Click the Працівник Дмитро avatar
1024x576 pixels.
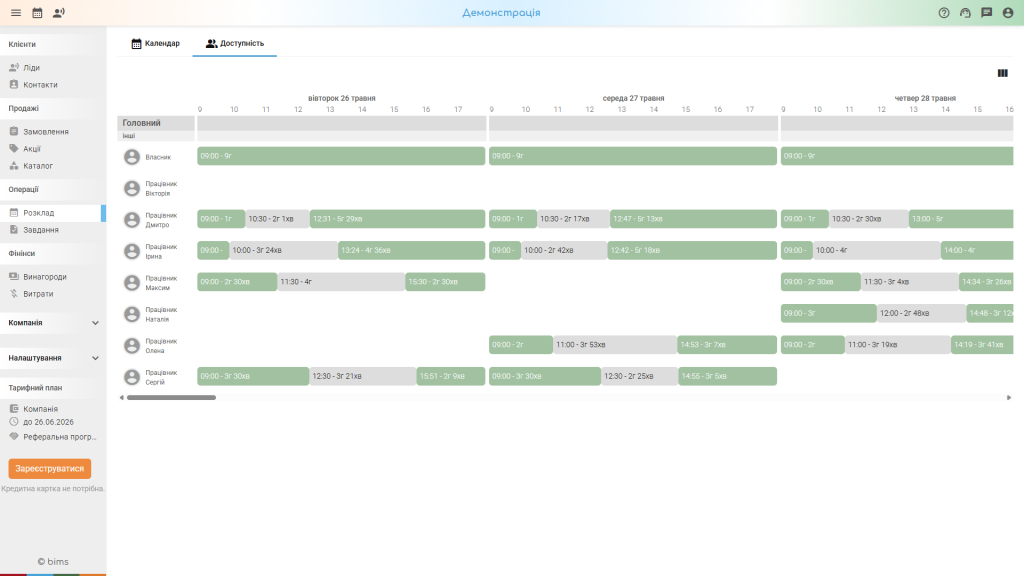(132, 219)
